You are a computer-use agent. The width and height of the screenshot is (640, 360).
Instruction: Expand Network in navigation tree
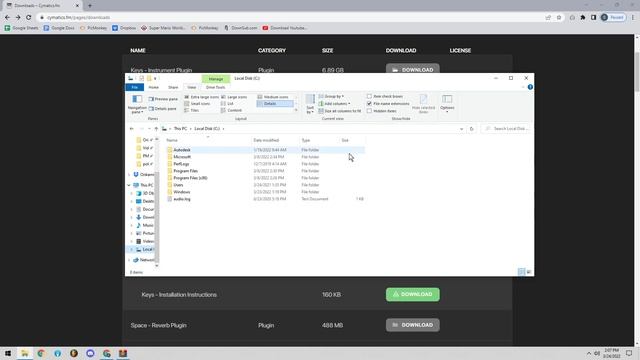129,260
